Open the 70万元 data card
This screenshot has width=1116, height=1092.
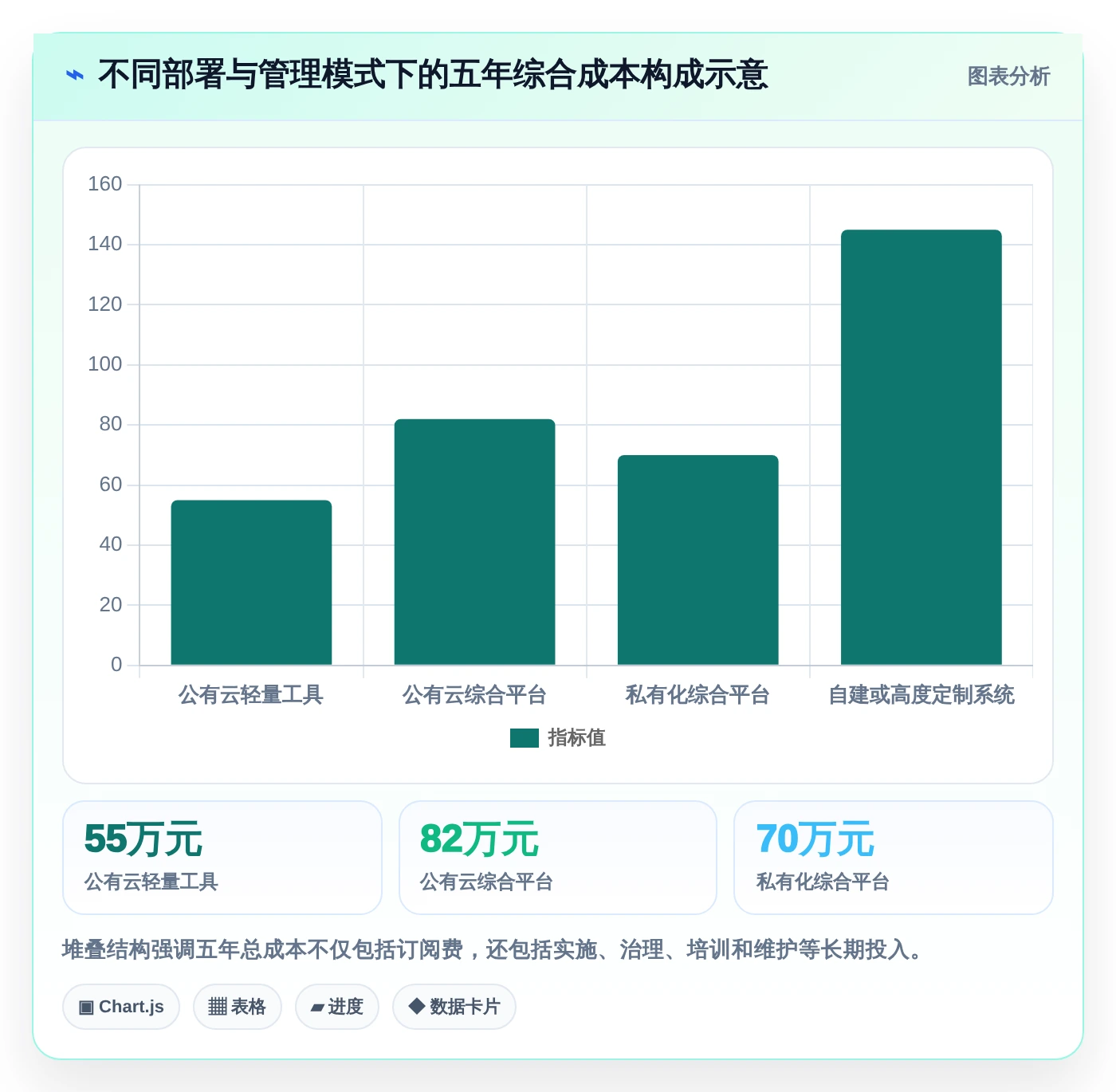point(894,858)
